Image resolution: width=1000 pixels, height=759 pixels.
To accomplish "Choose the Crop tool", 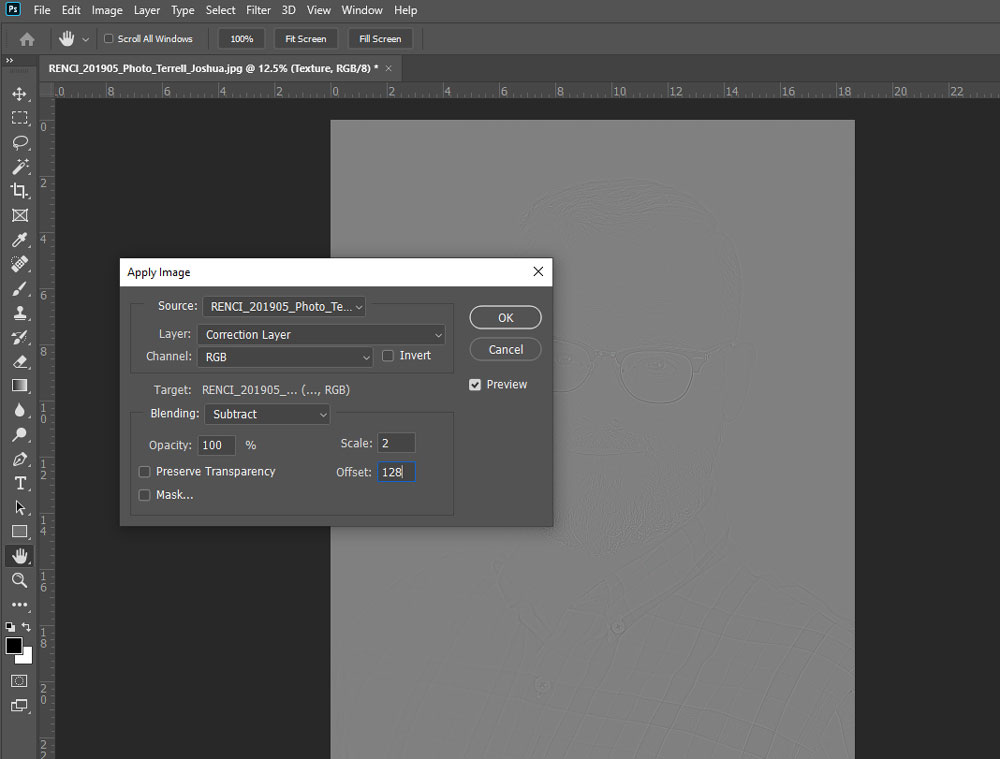I will click(x=19, y=190).
